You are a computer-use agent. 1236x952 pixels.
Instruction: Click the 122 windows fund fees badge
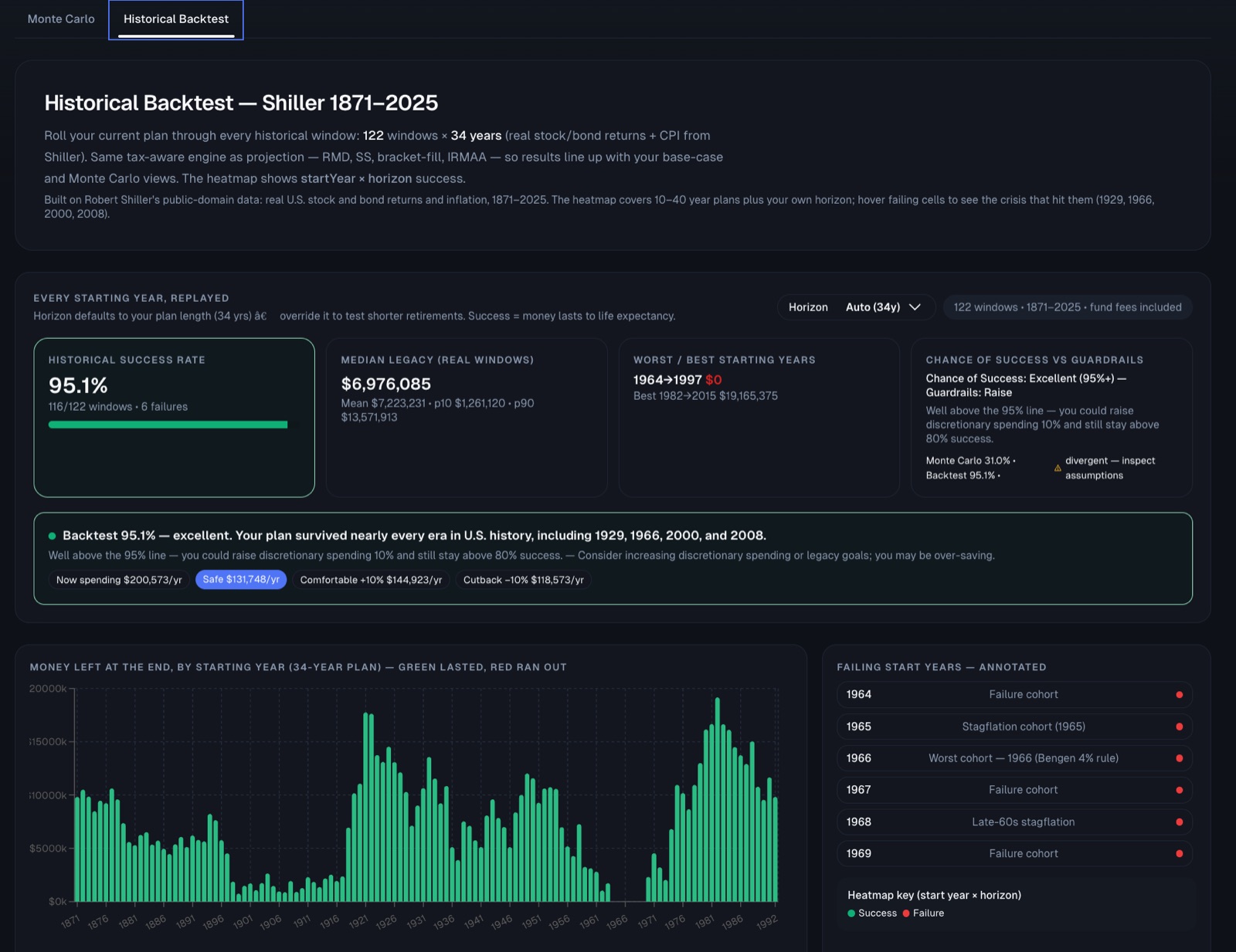[1068, 307]
